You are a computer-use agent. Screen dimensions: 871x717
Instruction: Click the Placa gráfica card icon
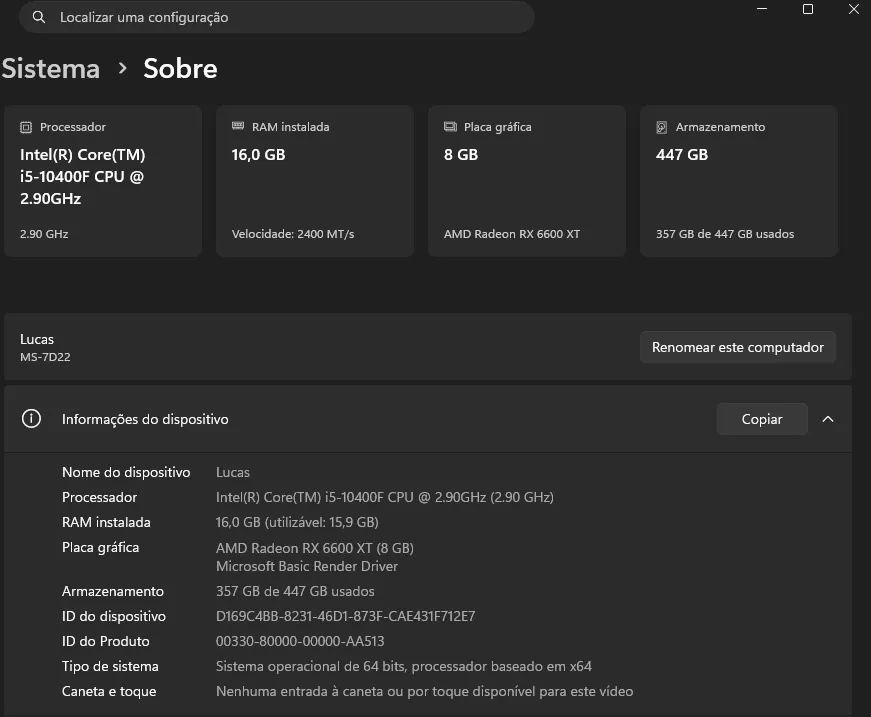pos(450,127)
